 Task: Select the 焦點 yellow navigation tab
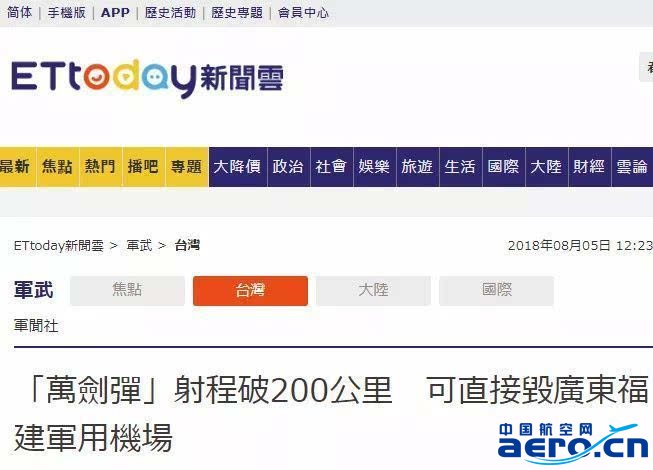pyautogui.click(x=57, y=167)
